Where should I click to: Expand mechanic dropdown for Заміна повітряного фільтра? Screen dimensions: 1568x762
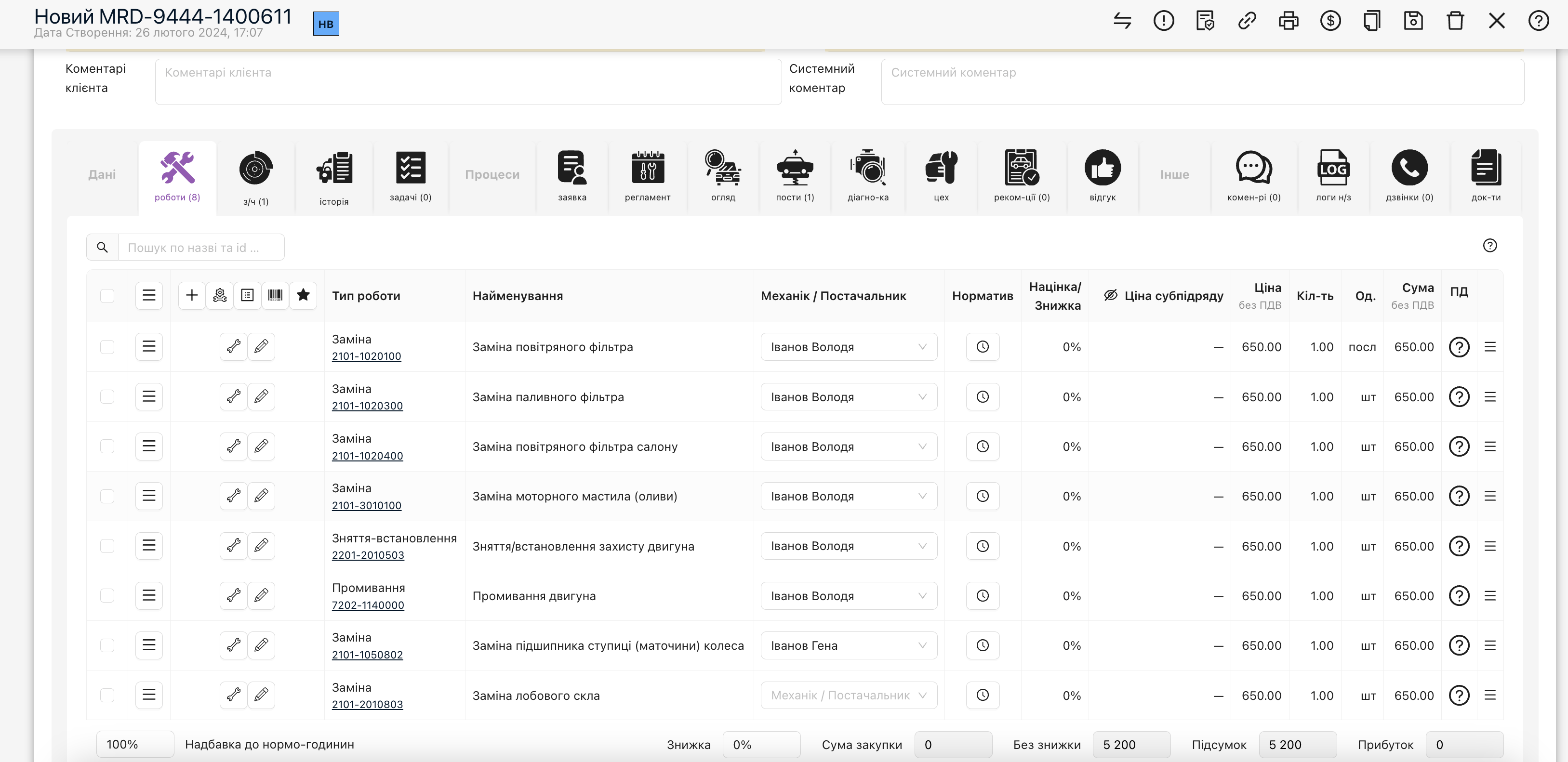click(849, 347)
